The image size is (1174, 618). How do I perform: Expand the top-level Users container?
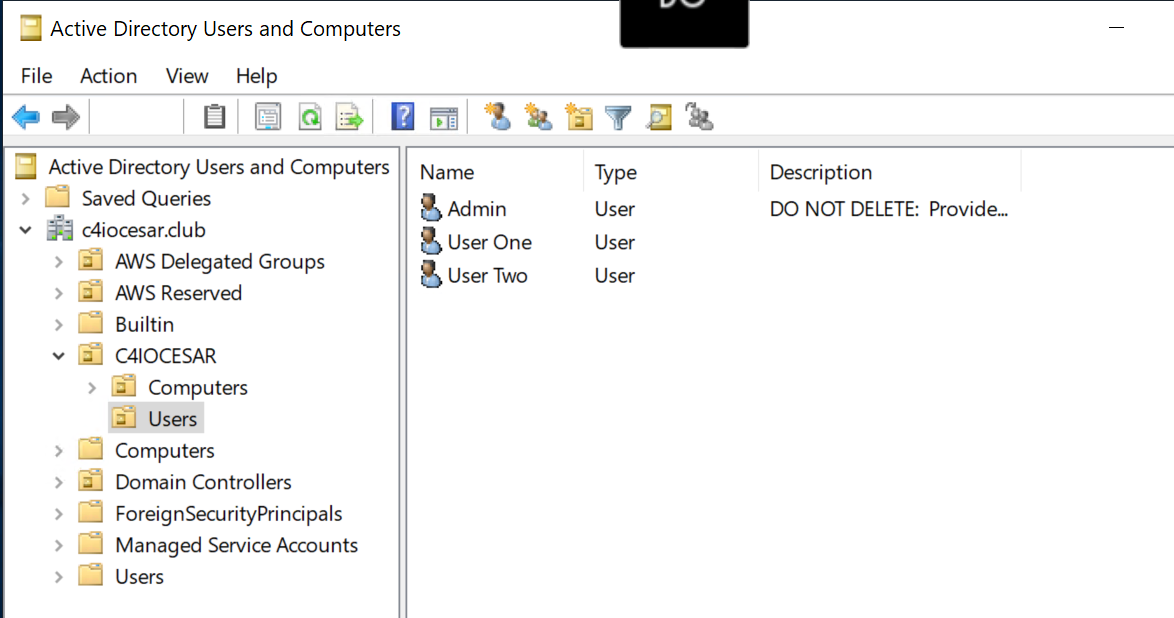tap(58, 576)
